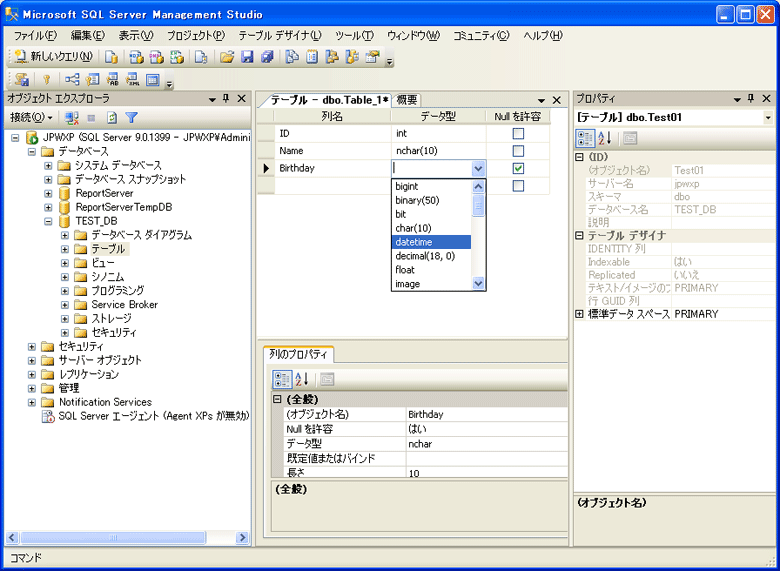Switch to the 概要 tab
This screenshot has width=780, height=571.
[407, 100]
